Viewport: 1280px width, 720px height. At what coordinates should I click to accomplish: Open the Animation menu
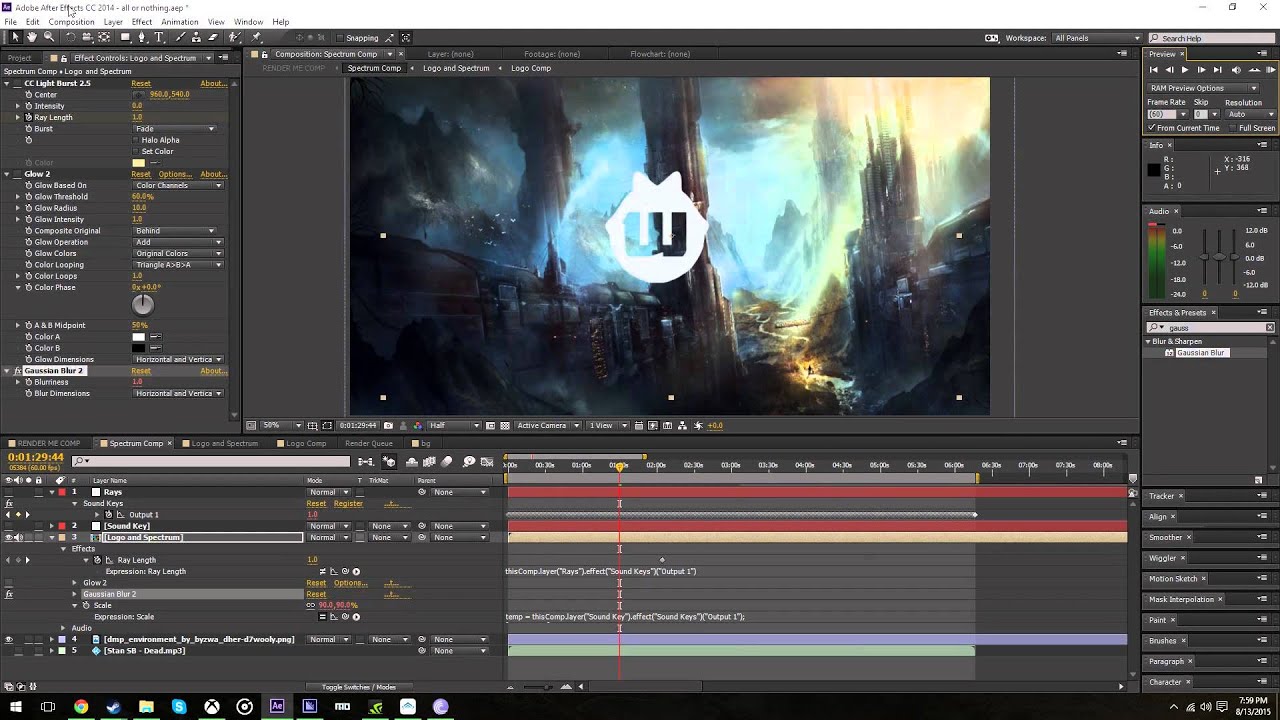click(x=180, y=21)
